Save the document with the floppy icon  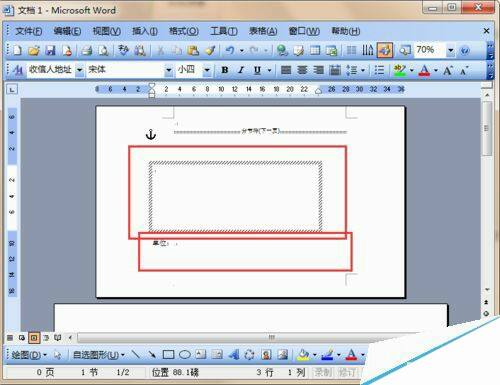(x=50, y=50)
